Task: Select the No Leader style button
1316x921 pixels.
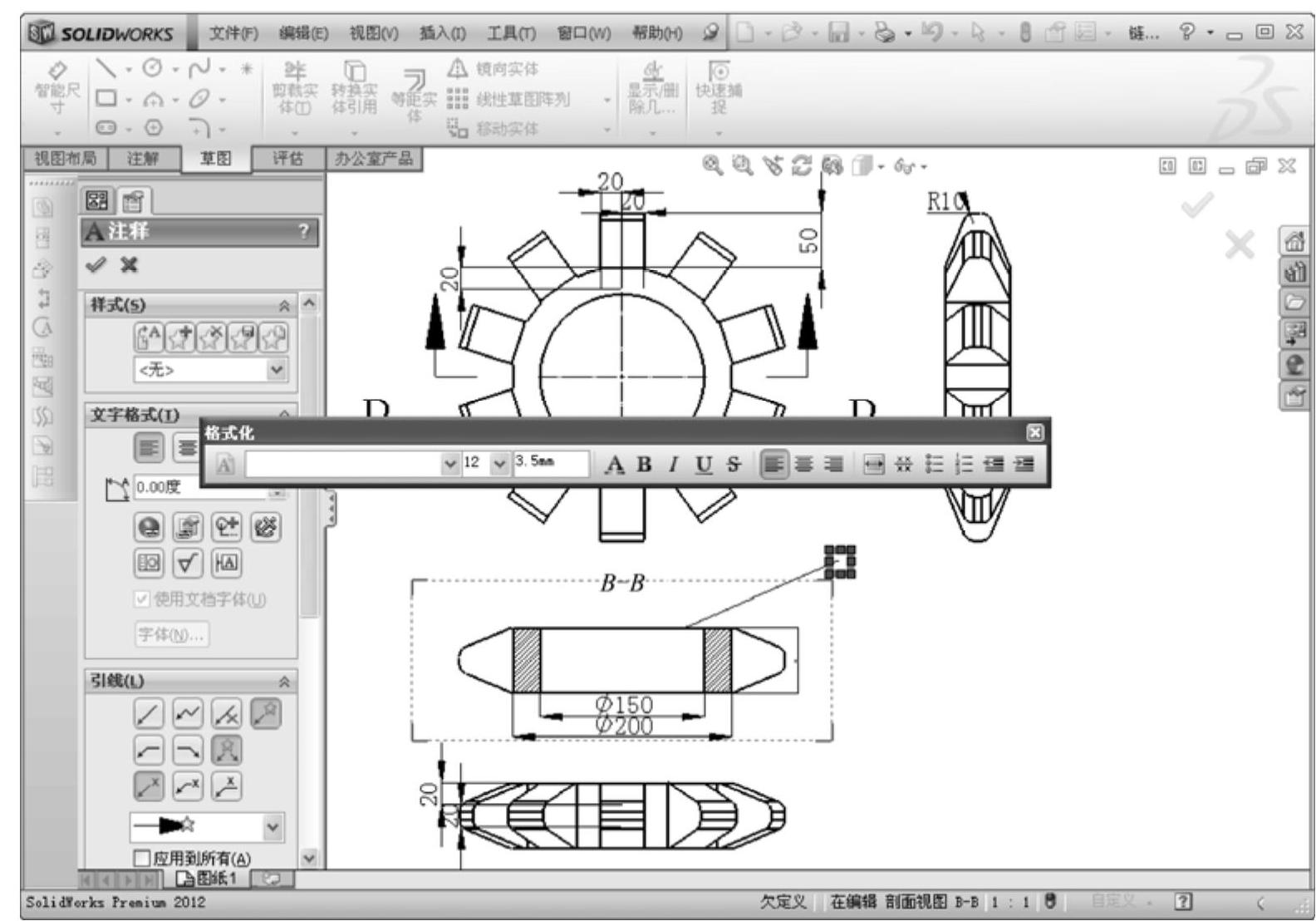Action: [x=227, y=714]
